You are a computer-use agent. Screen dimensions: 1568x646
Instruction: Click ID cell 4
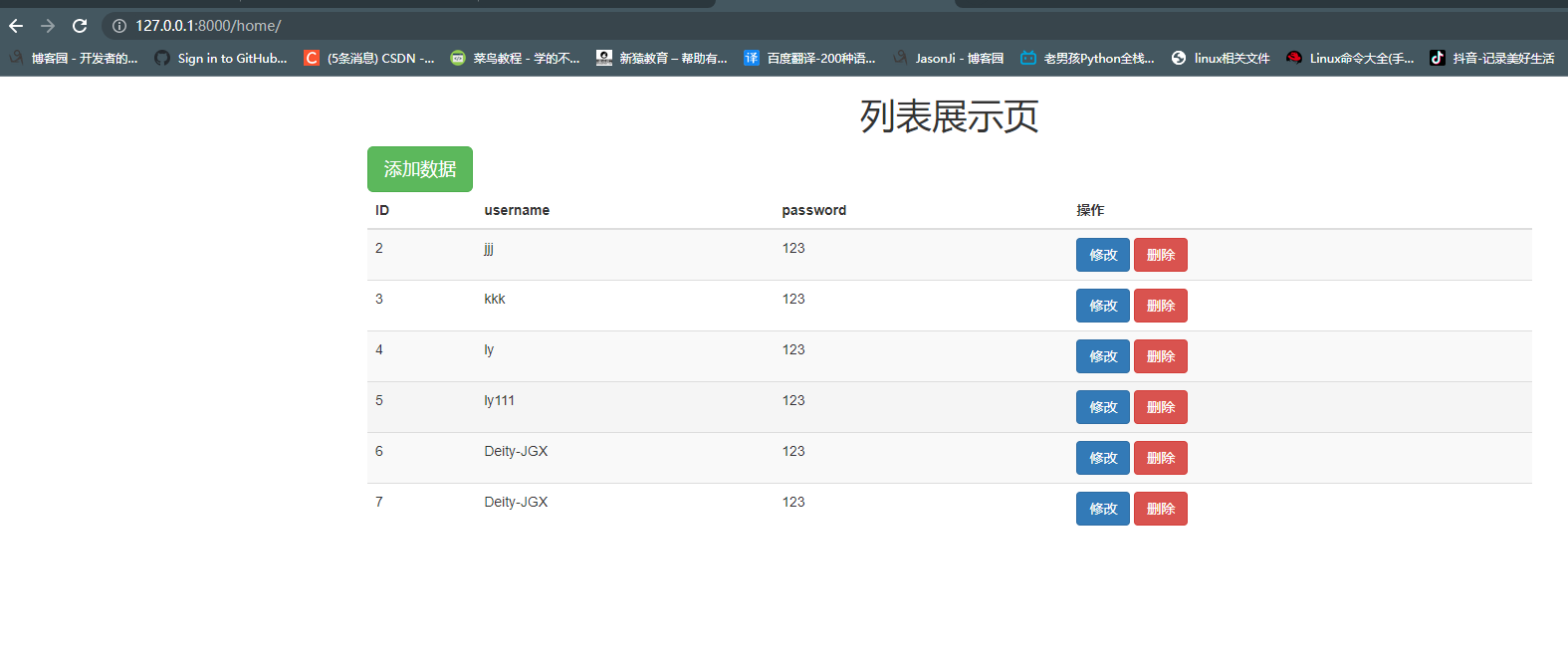tap(379, 349)
